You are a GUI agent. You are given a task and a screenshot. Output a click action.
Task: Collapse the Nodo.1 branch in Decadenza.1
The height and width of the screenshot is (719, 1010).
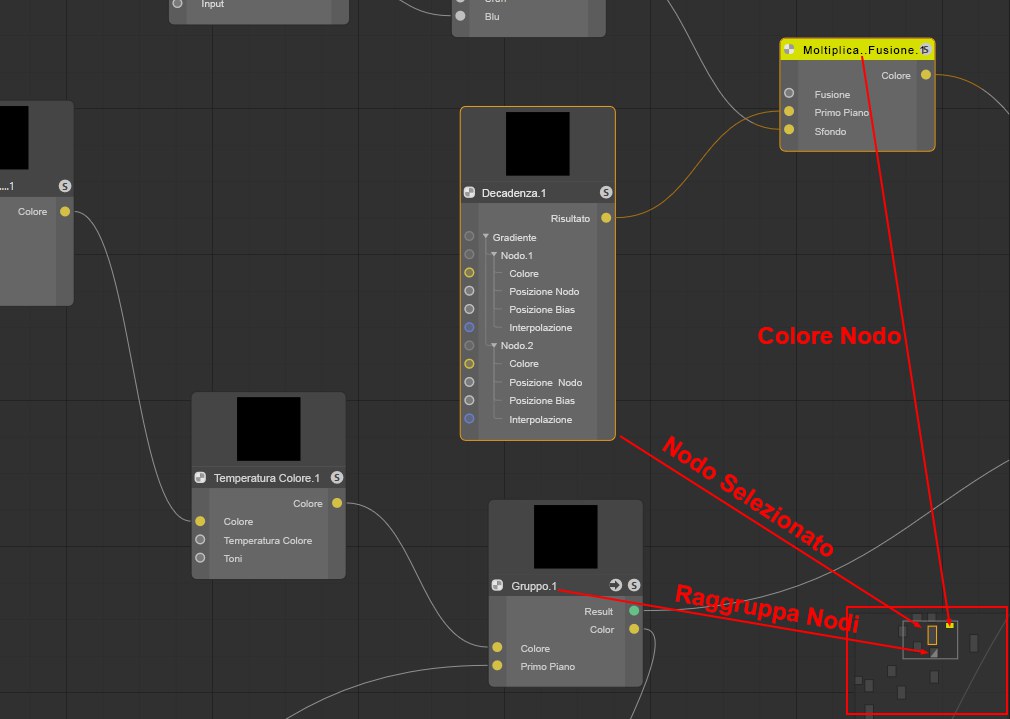point(494,255)
